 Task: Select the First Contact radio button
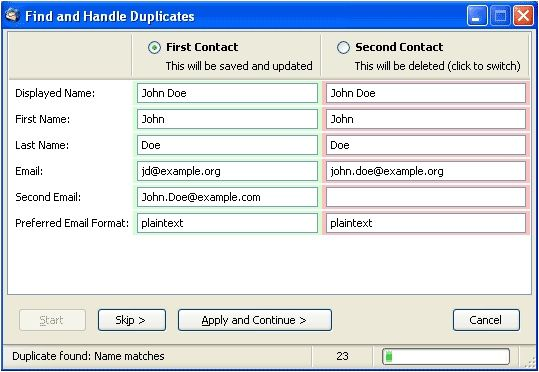coord(154,47)
